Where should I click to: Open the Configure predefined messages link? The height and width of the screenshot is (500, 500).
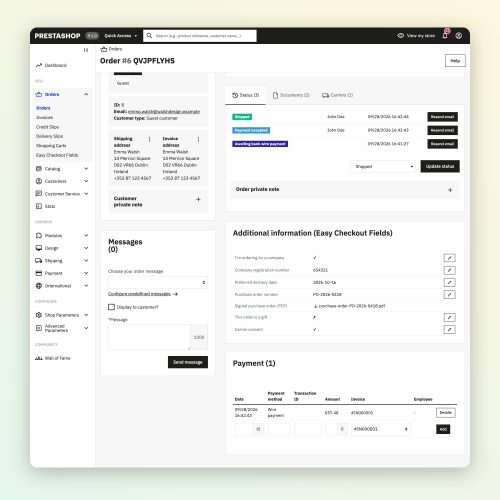pyautogui.click(x=143, y=294)
